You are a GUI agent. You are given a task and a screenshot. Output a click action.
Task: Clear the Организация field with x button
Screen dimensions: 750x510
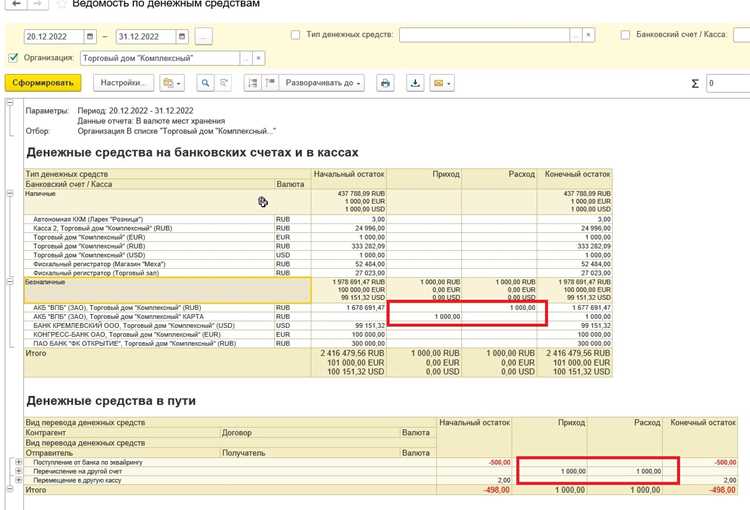(x=258, y=58)
